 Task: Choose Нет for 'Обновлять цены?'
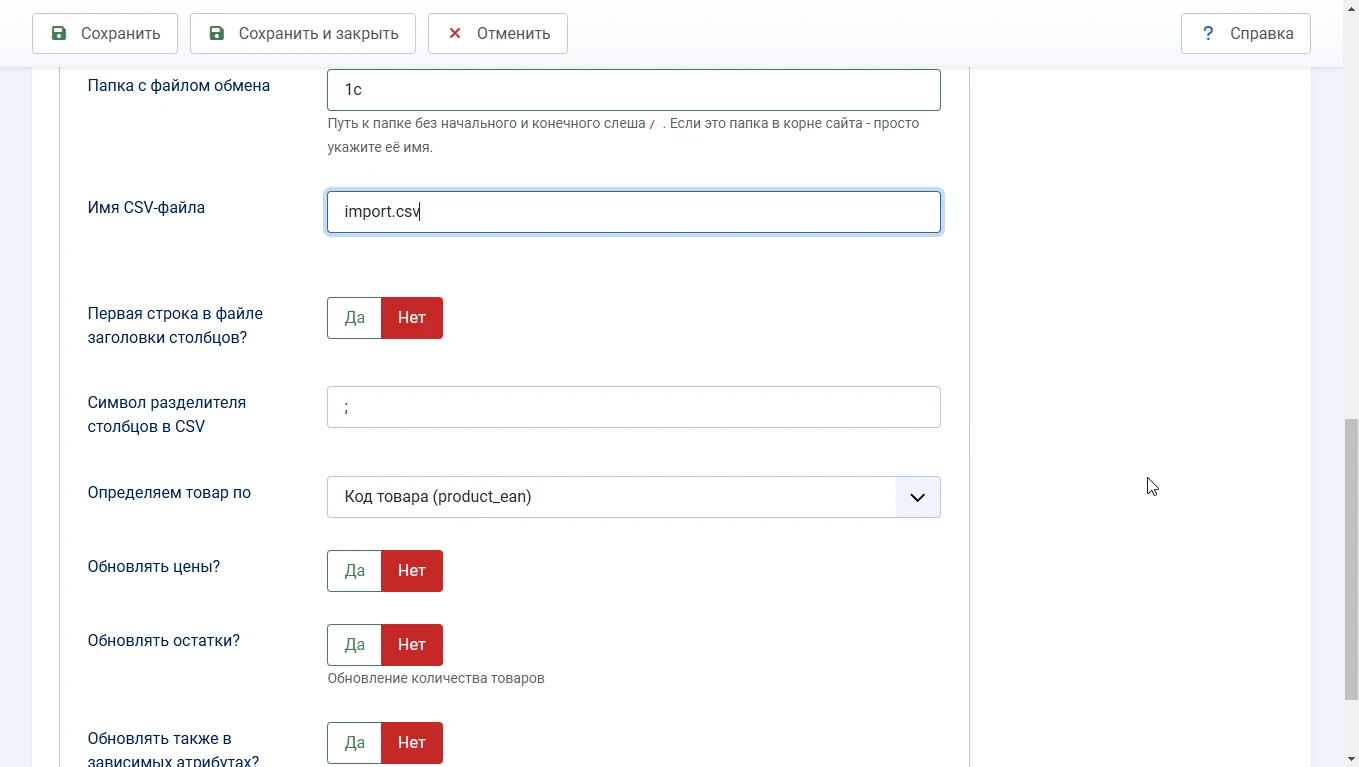click(x=412, y=571)
